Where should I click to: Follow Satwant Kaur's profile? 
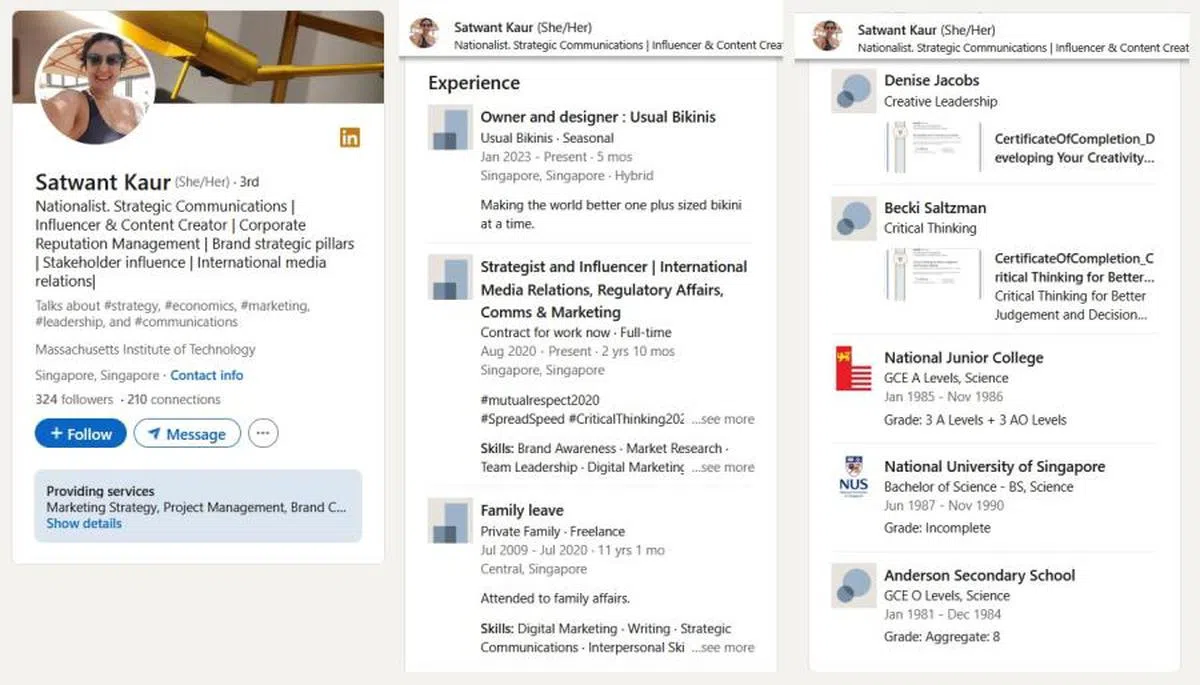80,434
